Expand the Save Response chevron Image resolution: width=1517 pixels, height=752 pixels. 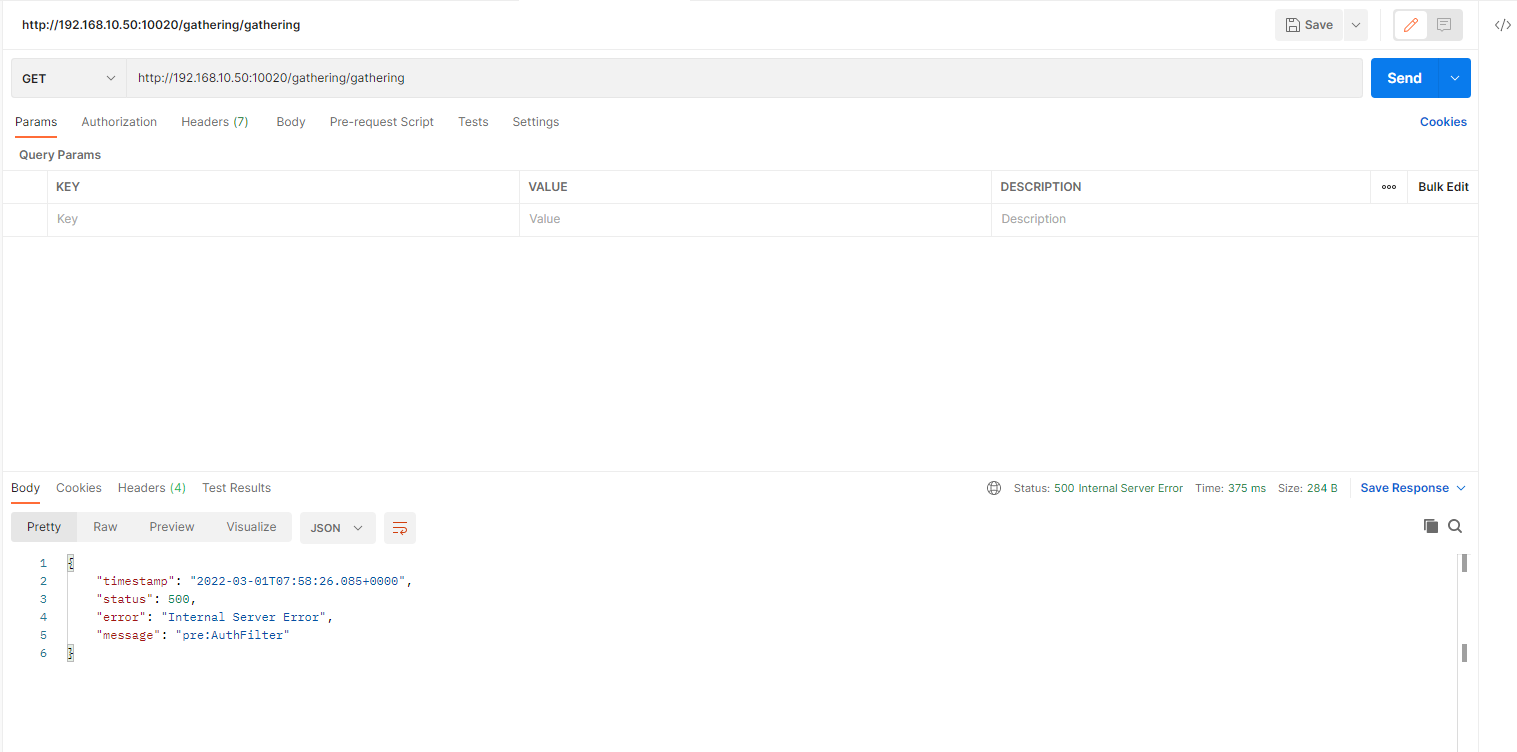1461,488
